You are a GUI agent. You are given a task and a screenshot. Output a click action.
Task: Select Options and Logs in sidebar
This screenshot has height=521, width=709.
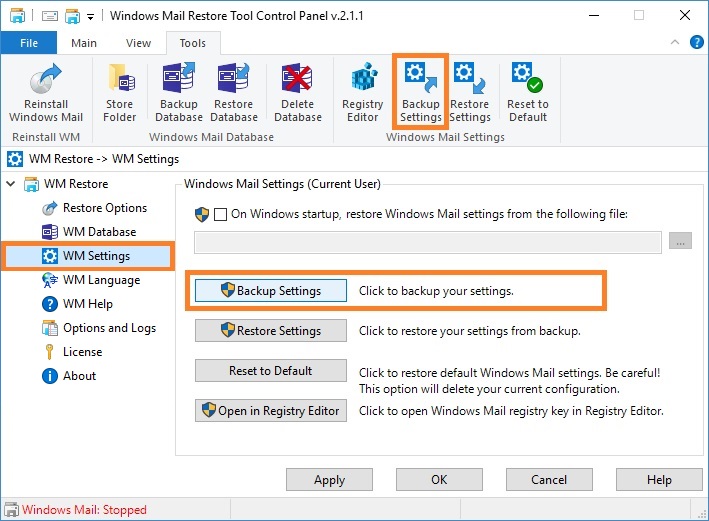tap(99, 328)
